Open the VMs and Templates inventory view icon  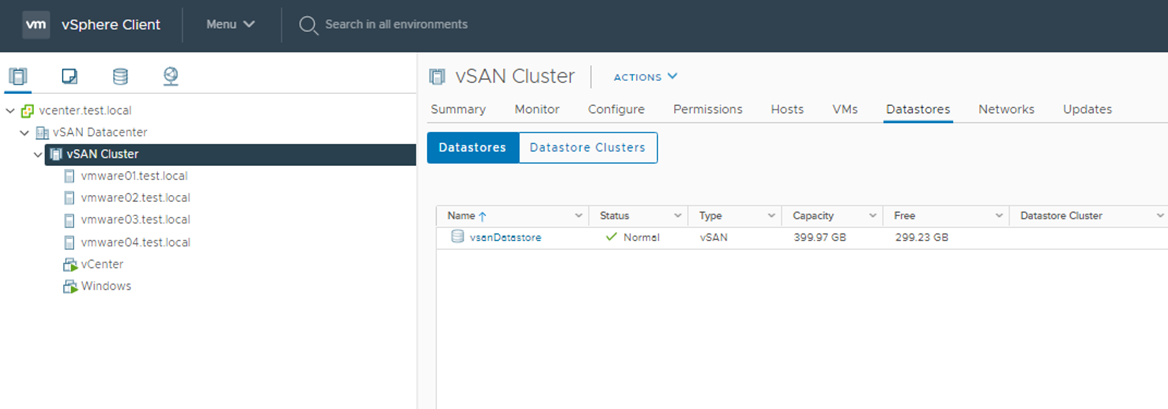[69, 76]
